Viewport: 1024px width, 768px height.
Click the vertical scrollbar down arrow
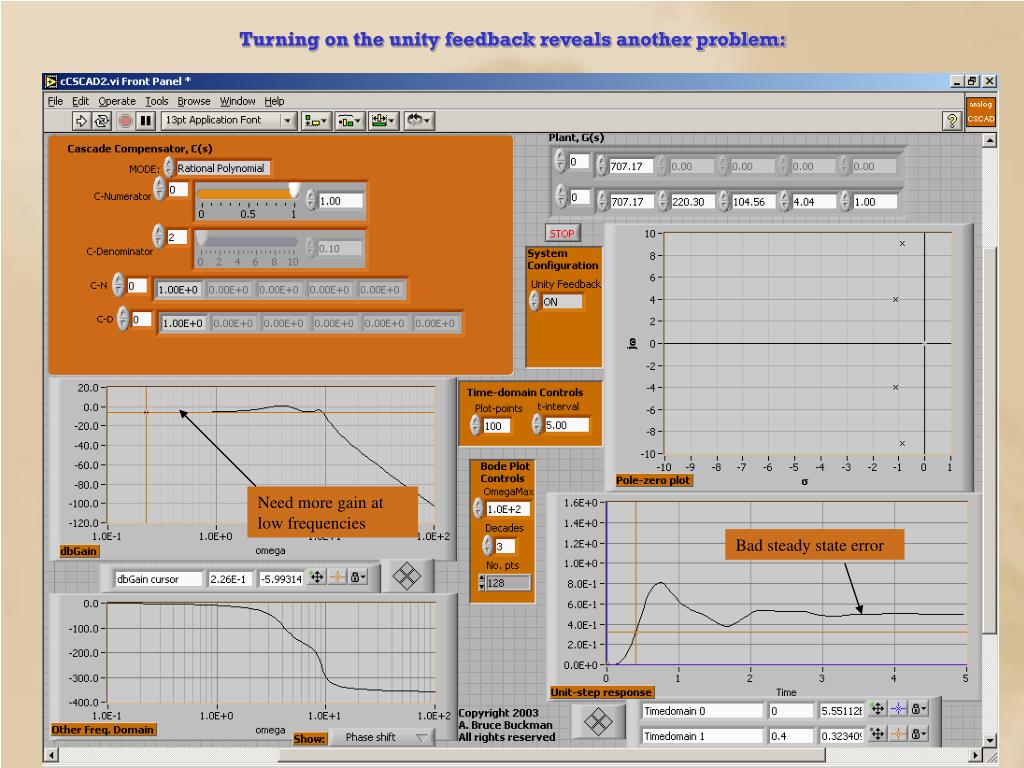click(x=990, y=740)
